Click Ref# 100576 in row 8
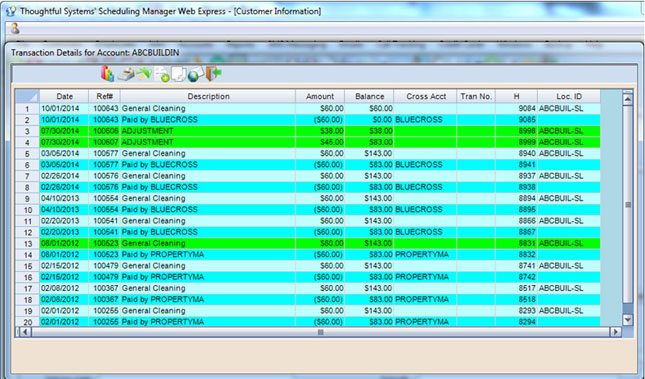Viewport: 645px width, 379px height. 106,187
